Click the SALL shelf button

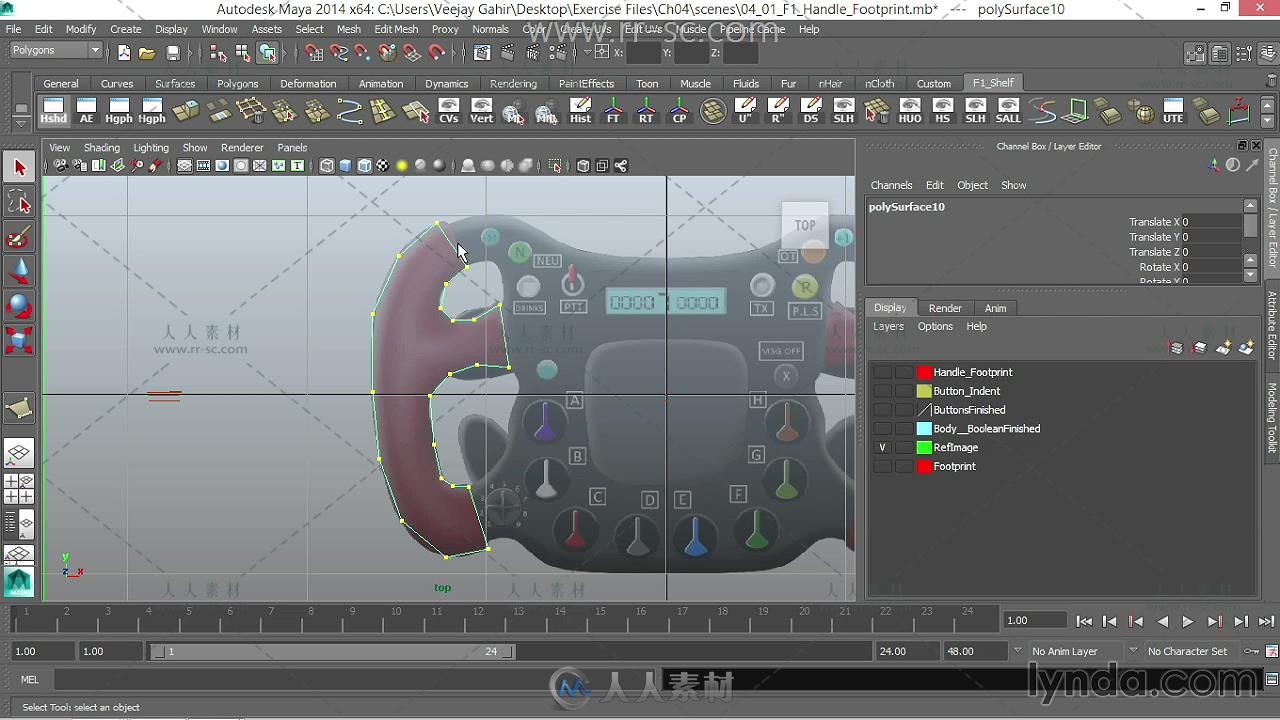pos(1008,111)
